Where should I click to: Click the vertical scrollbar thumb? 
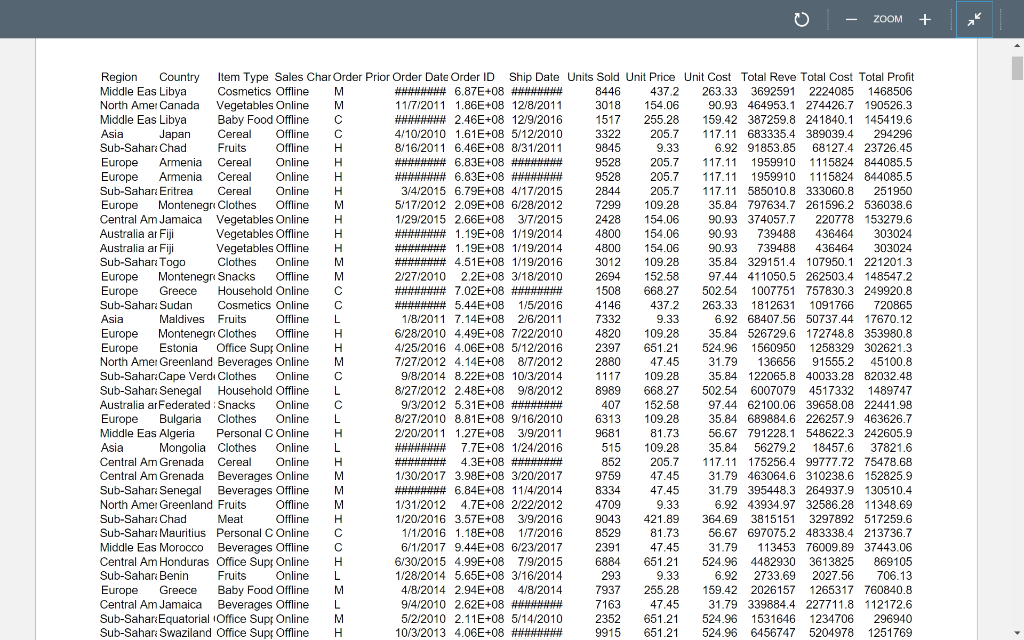pyautogui.click(x=1017, y=68)
